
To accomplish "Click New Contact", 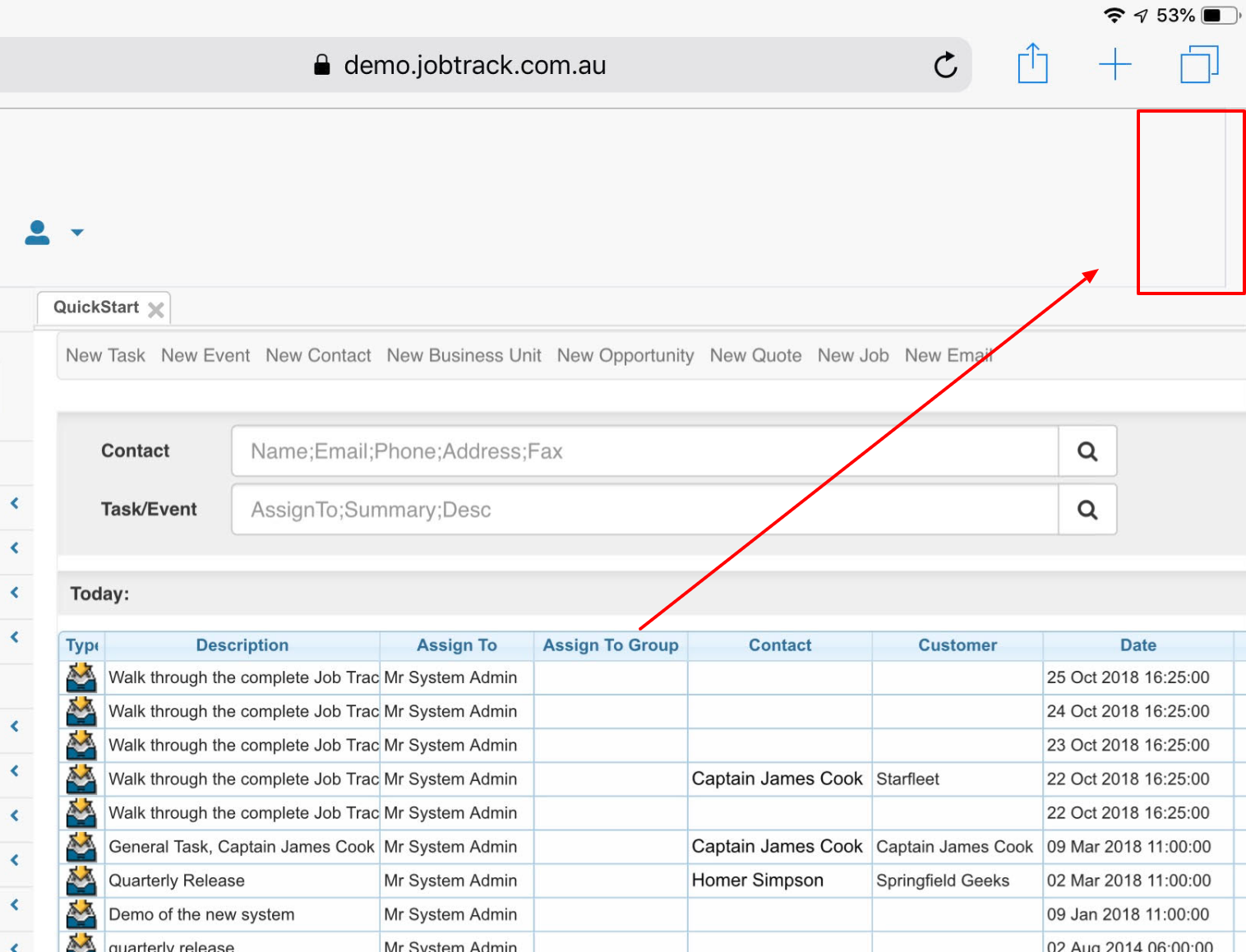I will pyautogui.click(x=318, y=355).
